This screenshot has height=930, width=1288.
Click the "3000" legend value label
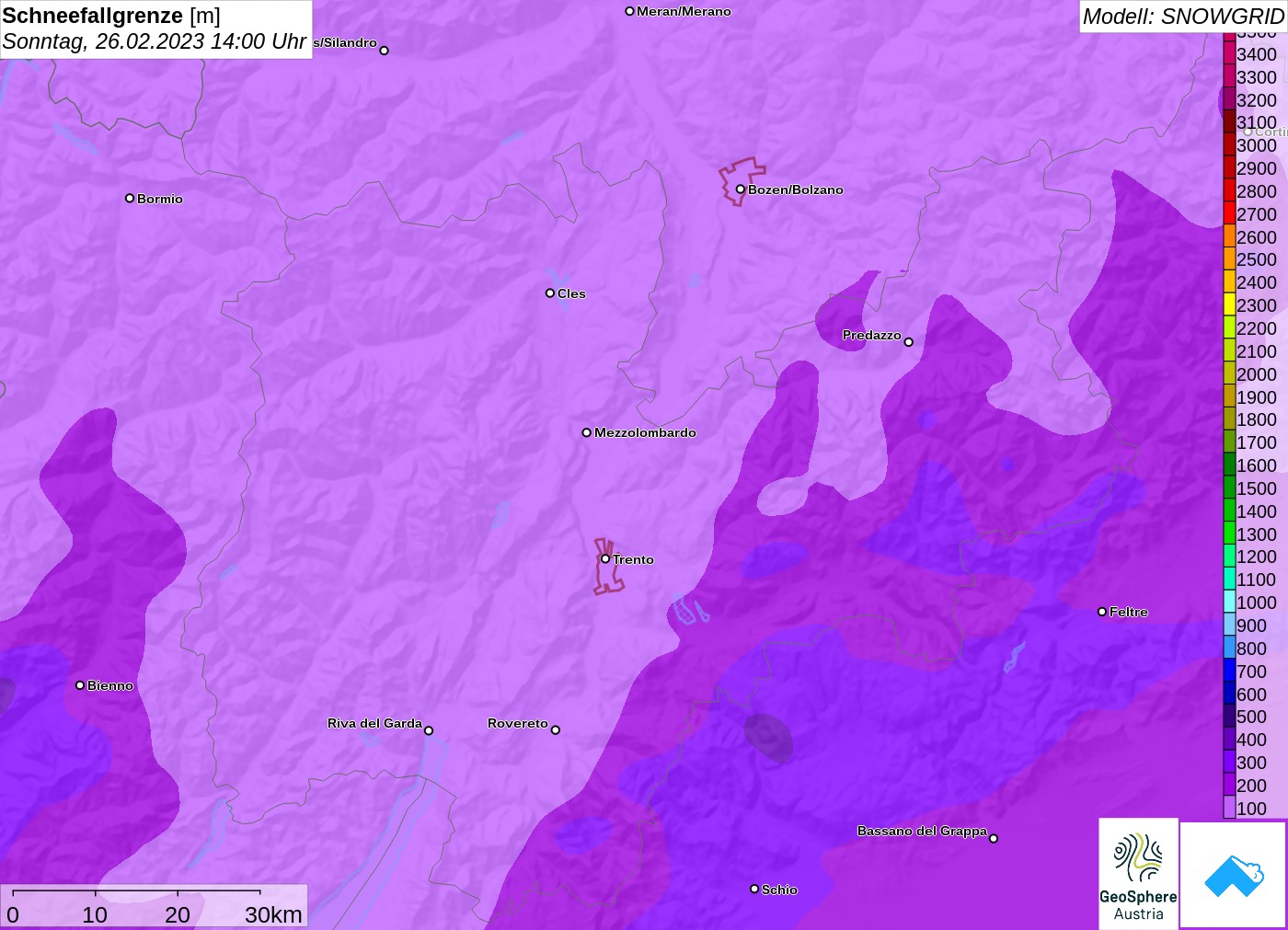1257,145
